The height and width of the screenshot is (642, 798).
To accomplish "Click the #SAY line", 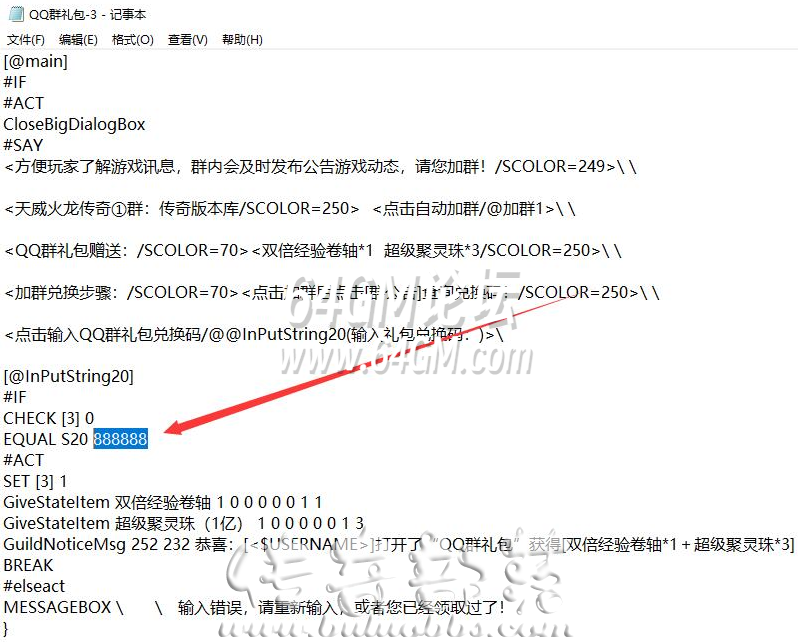I will coord(23,145).
